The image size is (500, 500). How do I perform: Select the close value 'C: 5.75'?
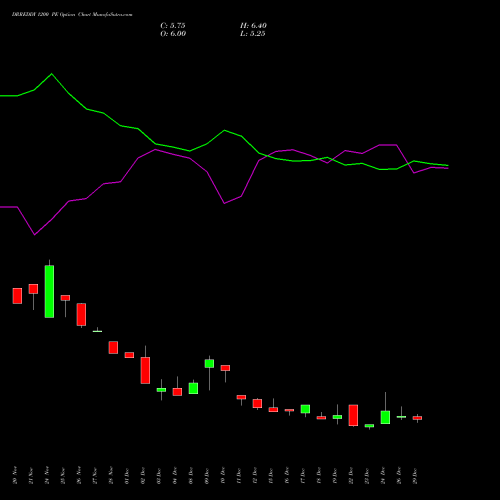click(173, 26)
